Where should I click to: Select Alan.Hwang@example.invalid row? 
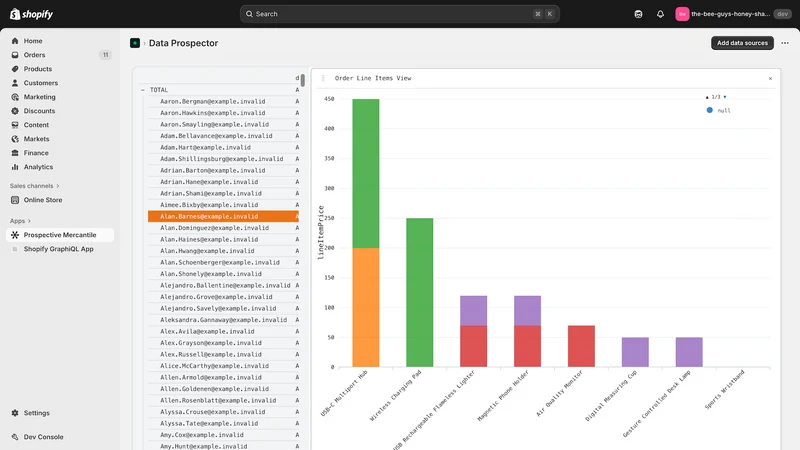[x=223, y=251]
